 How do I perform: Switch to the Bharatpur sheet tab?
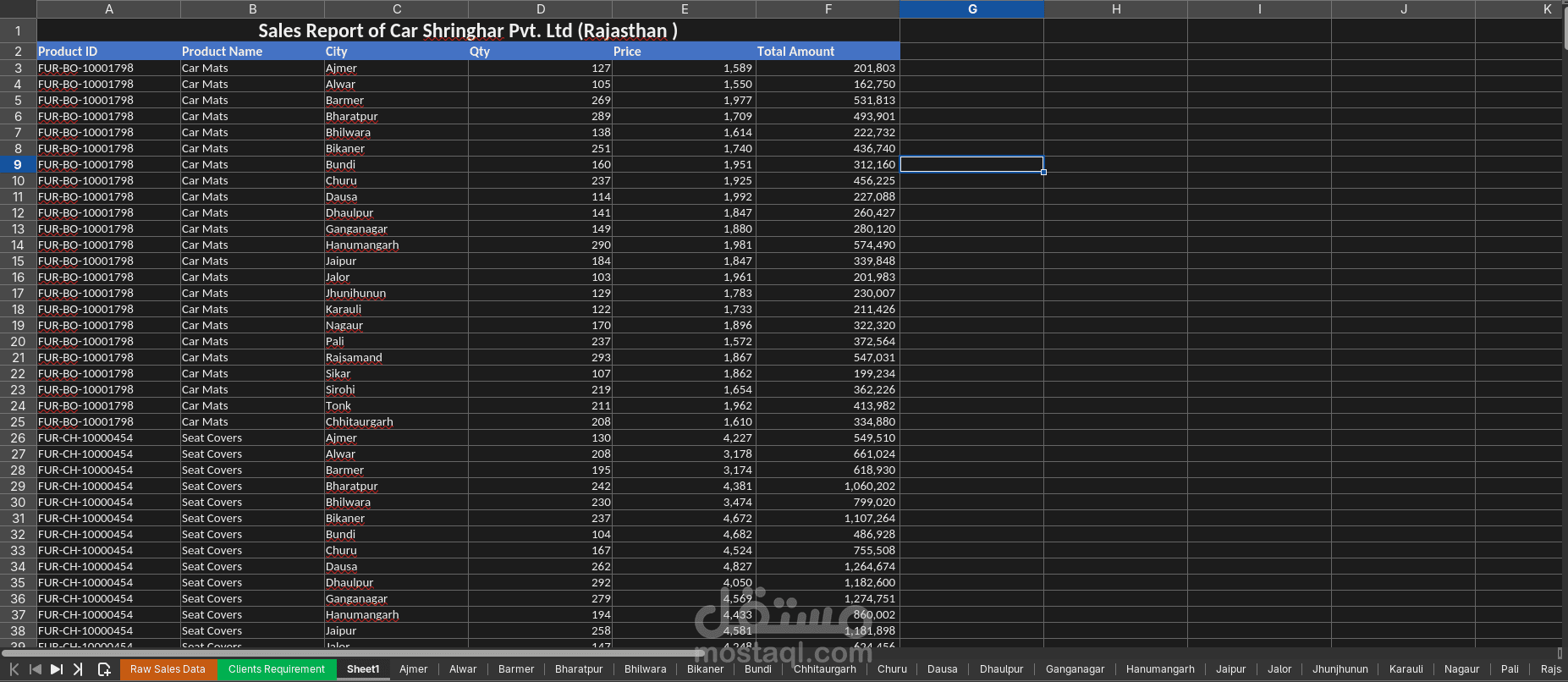click(x=579, y=669)
